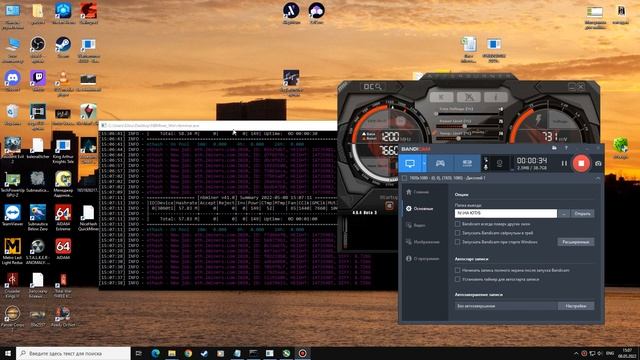Click the output folder path field
The width and height of the screenshot is (640, 360).
coord(506,213)
